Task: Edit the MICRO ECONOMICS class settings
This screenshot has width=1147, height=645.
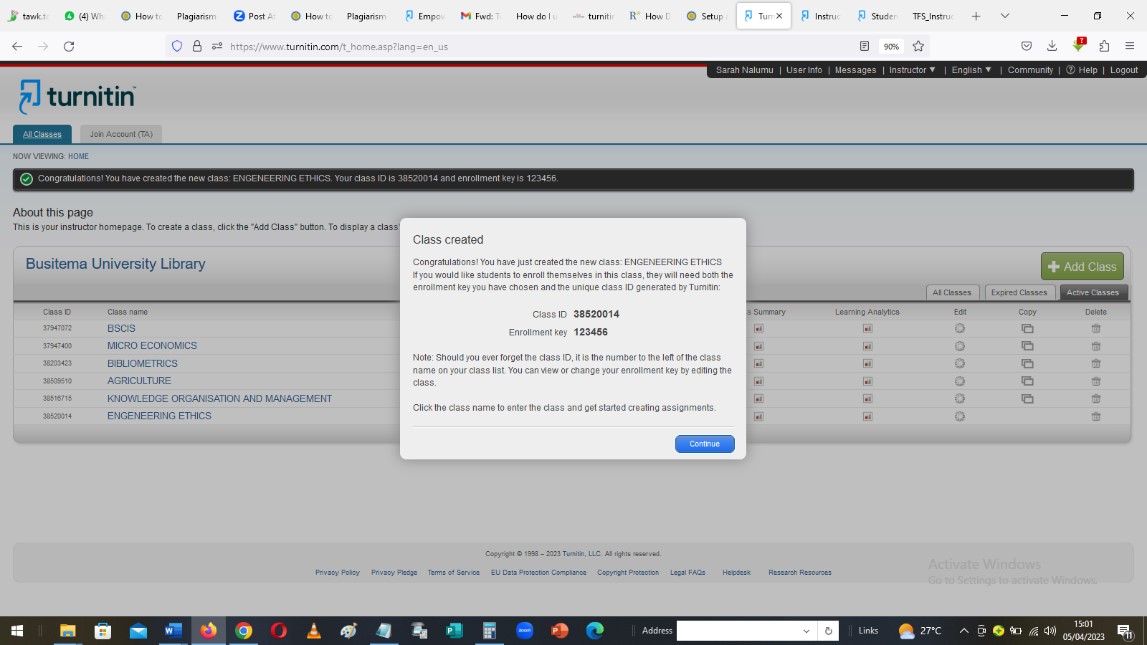Action: 960,346
